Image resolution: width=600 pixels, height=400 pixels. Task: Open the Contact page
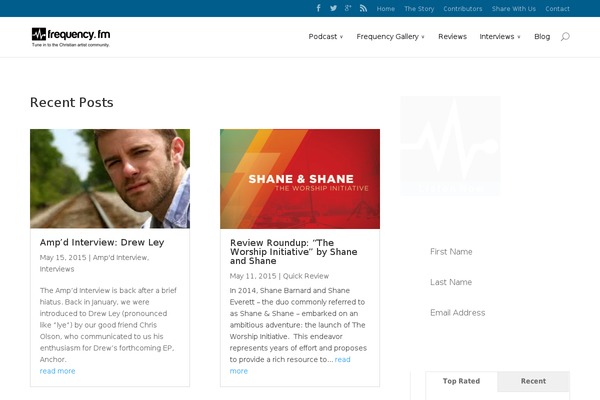(557, 8)
